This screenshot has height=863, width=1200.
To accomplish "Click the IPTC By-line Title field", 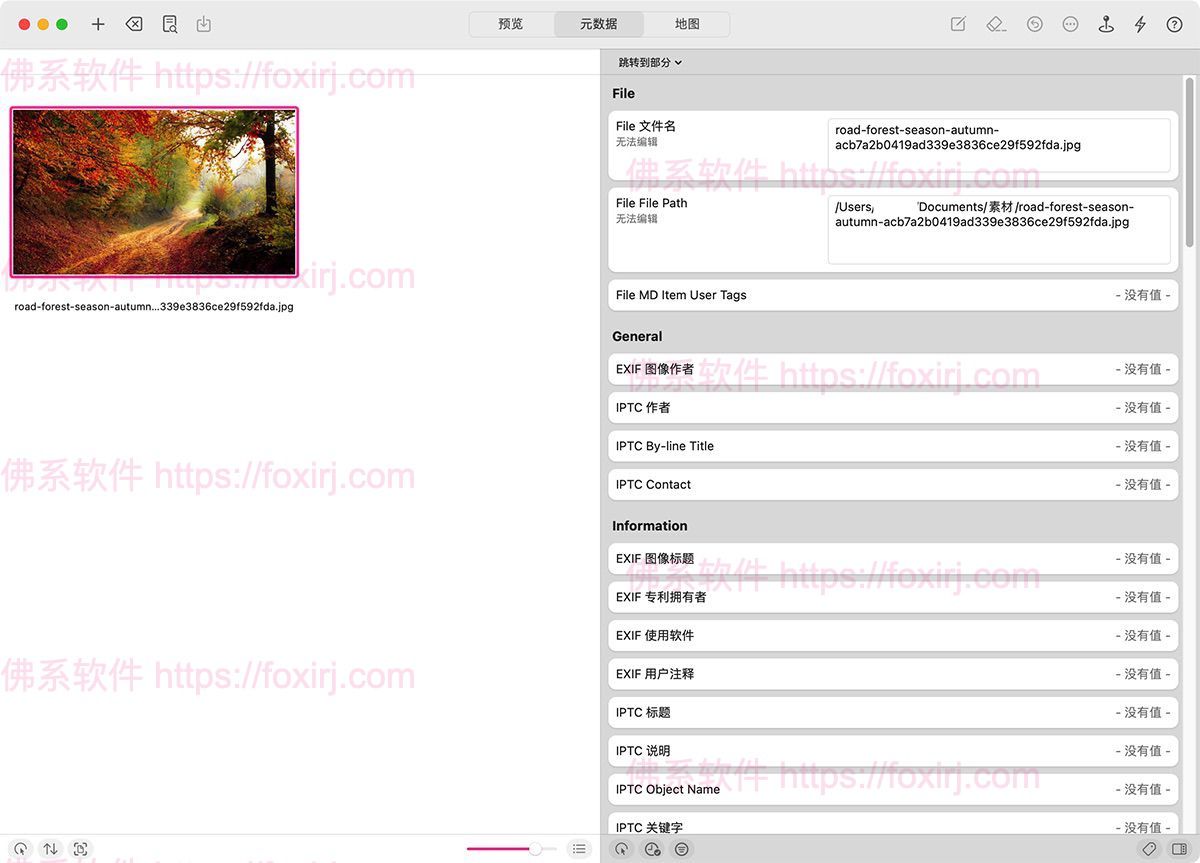I will [892, 446].
